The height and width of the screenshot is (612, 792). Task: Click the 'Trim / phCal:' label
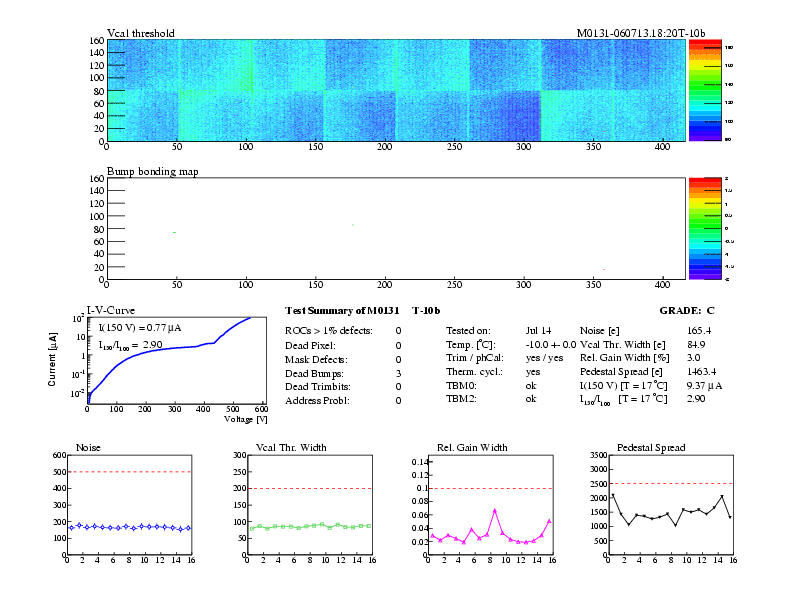coord(475,358)
